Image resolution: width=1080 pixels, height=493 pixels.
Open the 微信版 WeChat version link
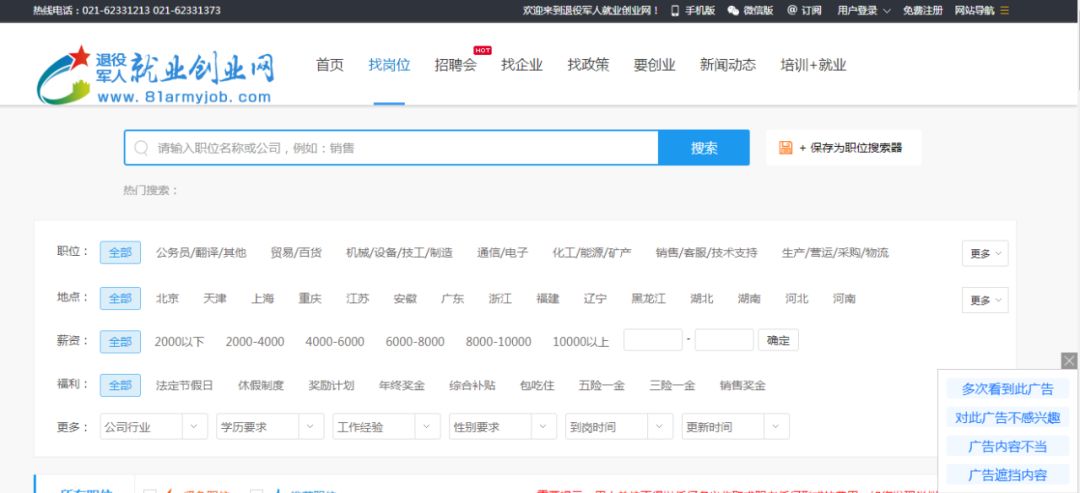point(751,10)
